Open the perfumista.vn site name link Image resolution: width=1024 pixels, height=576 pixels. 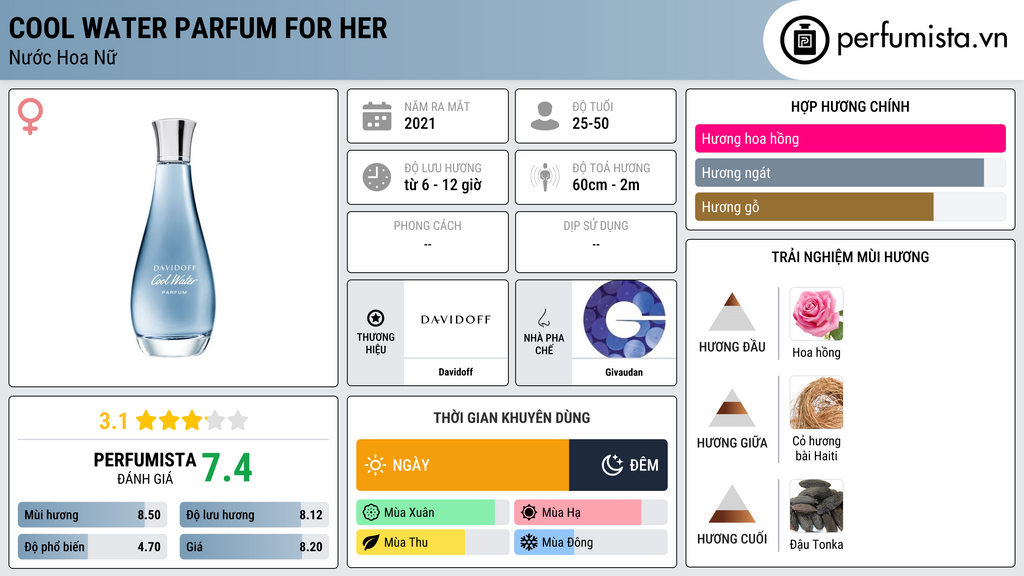(922, 39)
